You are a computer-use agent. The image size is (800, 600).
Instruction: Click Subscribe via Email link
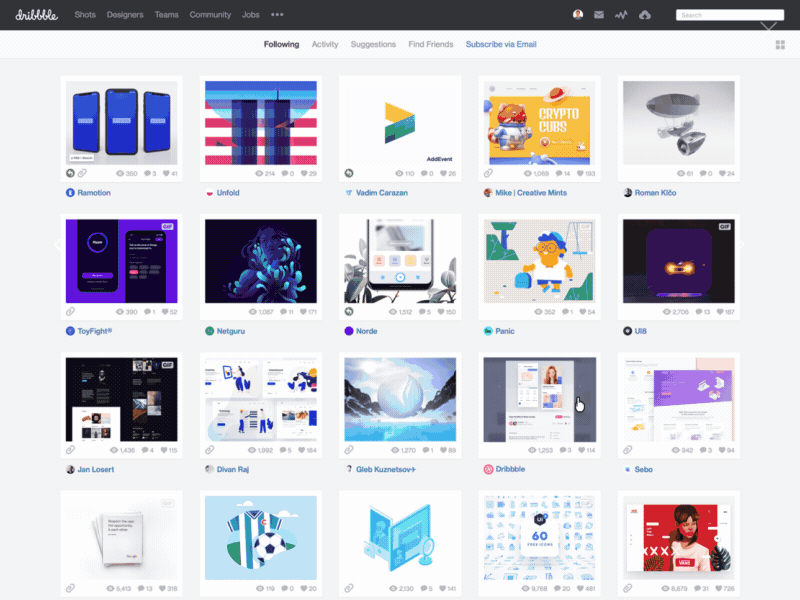pyautogui.click(x=501, y=44)
